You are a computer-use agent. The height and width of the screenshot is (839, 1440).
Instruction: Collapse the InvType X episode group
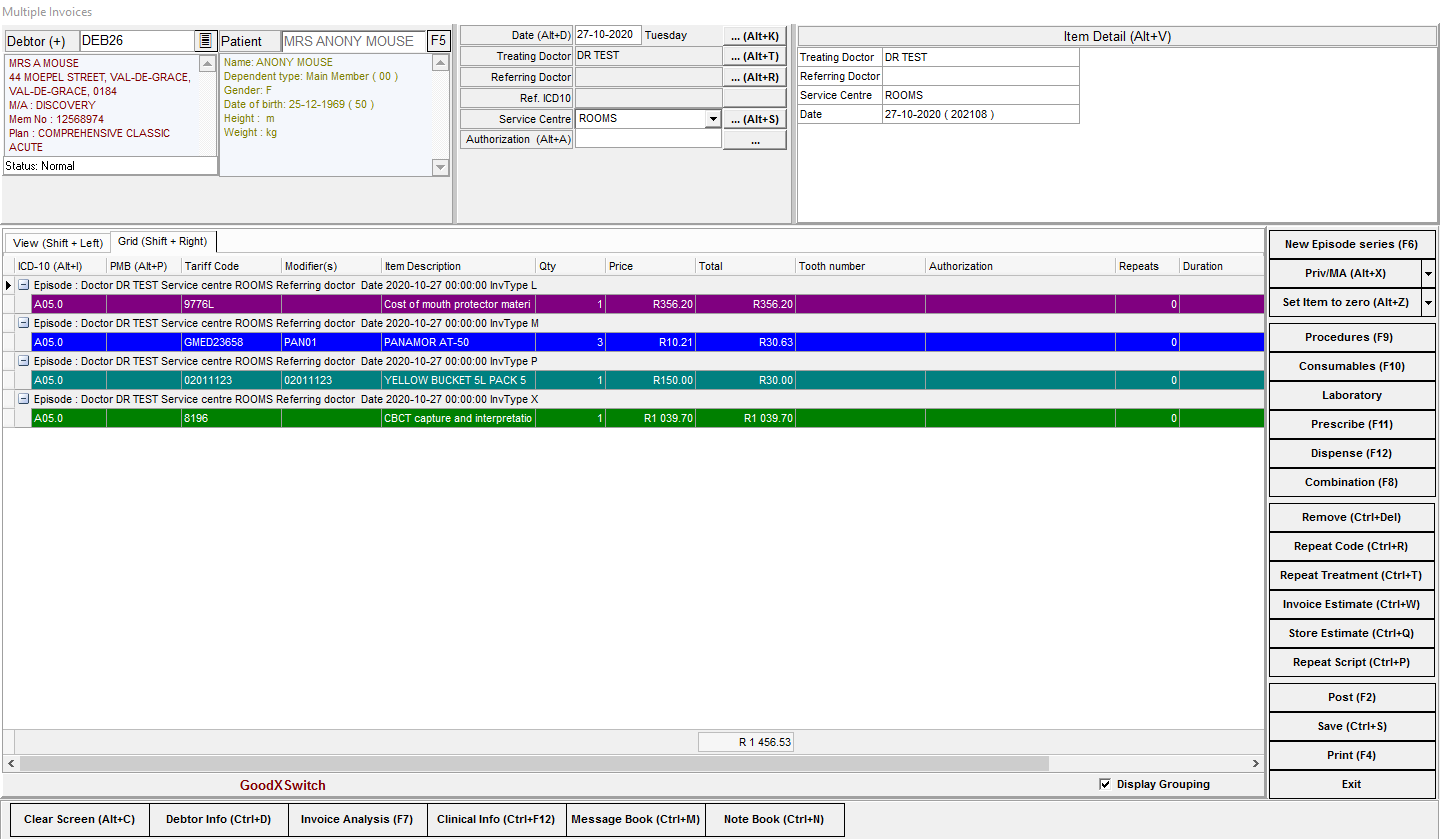pos(24,399)
